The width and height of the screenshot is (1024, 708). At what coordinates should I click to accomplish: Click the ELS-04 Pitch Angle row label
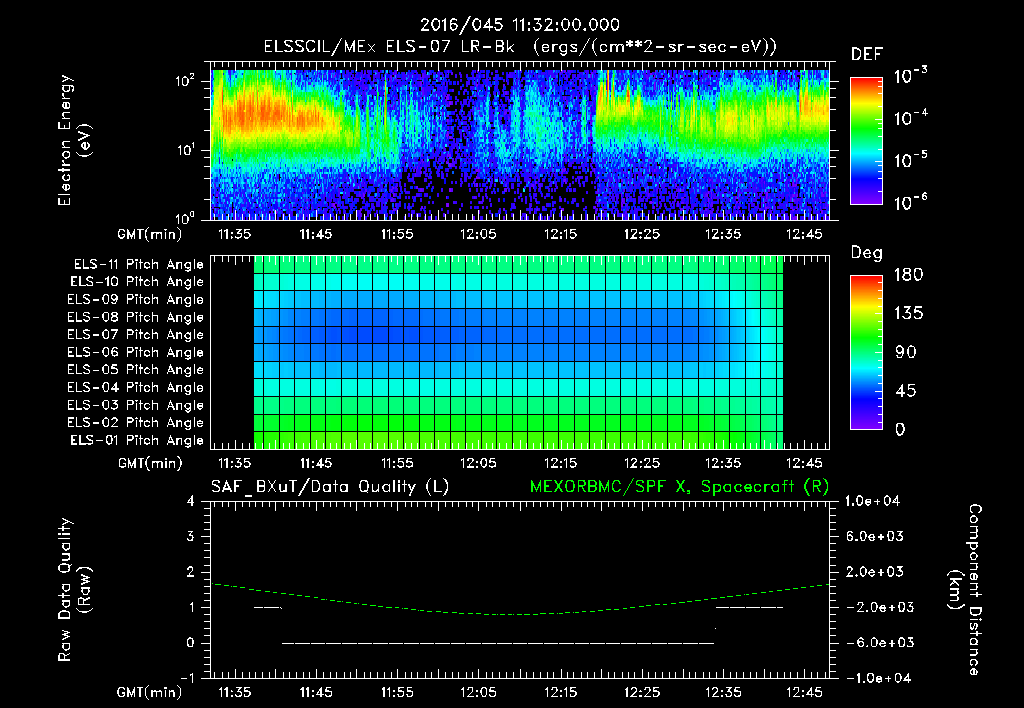(136, 387)
